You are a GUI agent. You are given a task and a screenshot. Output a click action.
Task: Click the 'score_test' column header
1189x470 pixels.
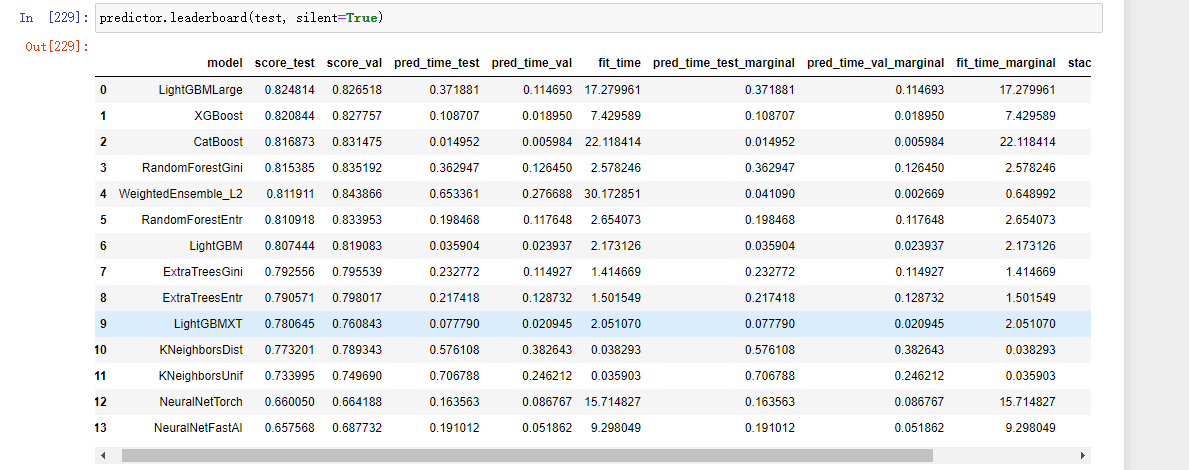(x=284, y=63)
